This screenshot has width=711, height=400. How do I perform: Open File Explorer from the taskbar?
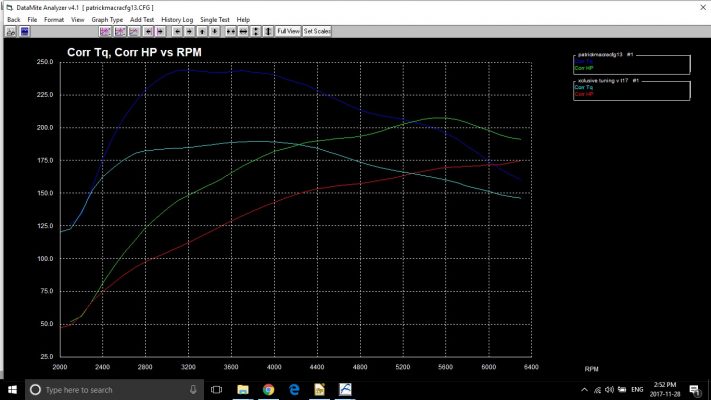pyautogui.click(x=243, y=390)
